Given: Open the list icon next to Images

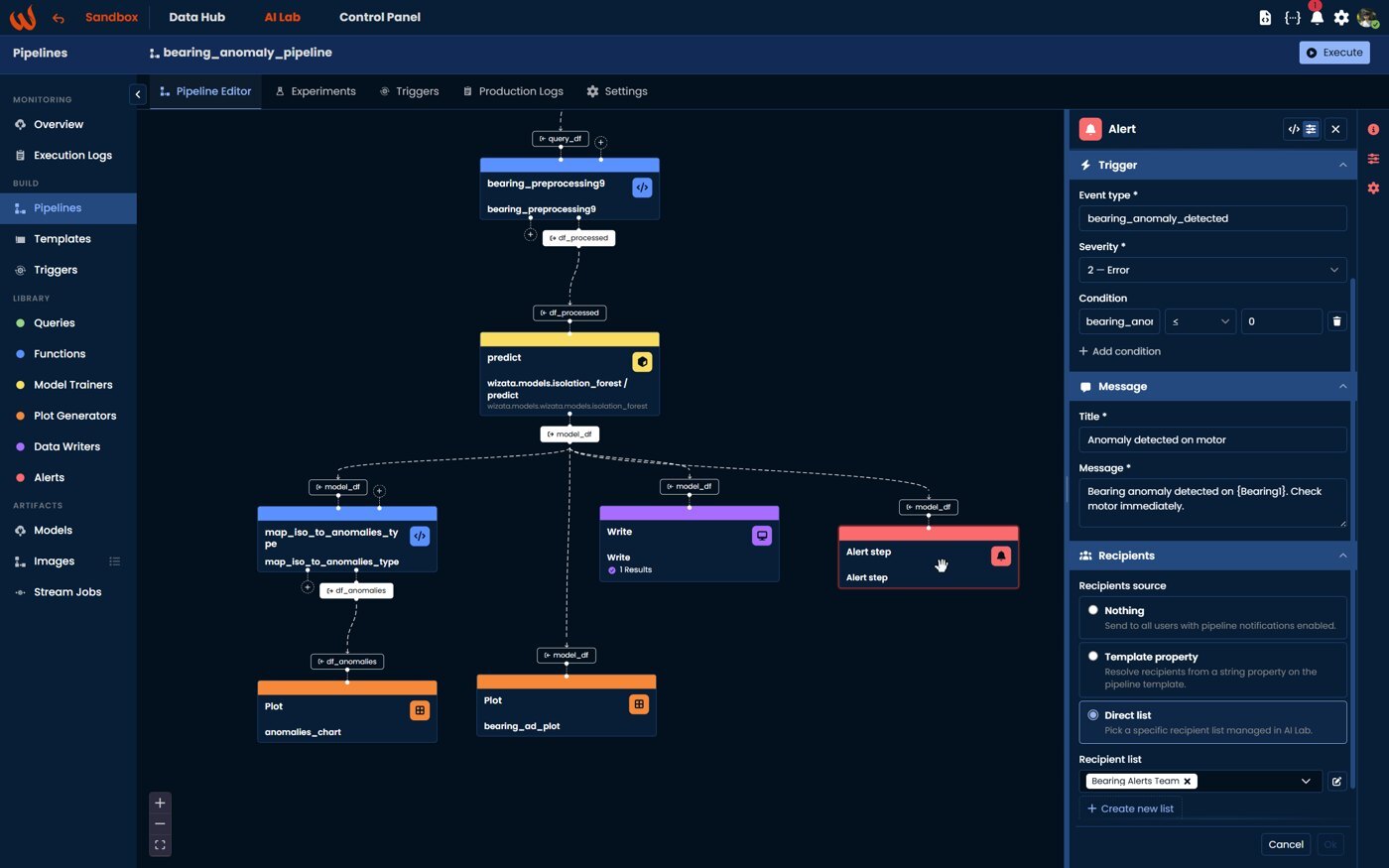Looking at the screenshot, I should (115, 561).
